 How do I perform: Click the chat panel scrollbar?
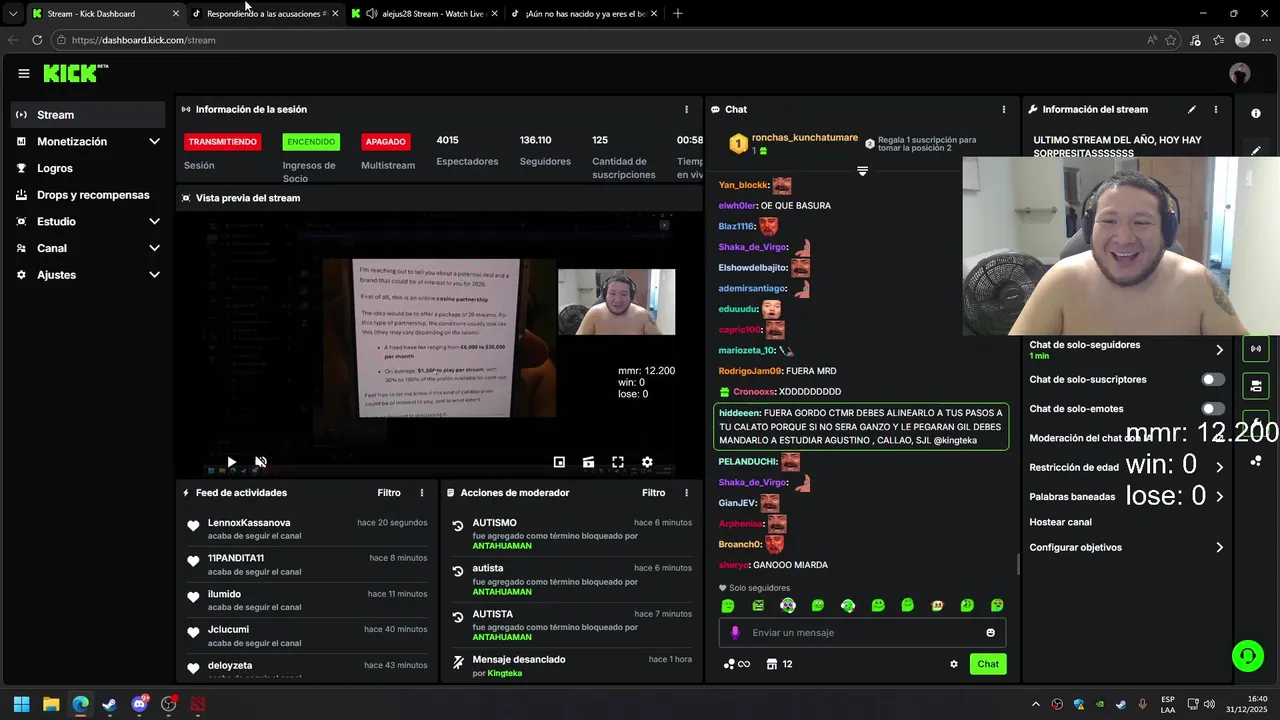[x=1018, y=564]
